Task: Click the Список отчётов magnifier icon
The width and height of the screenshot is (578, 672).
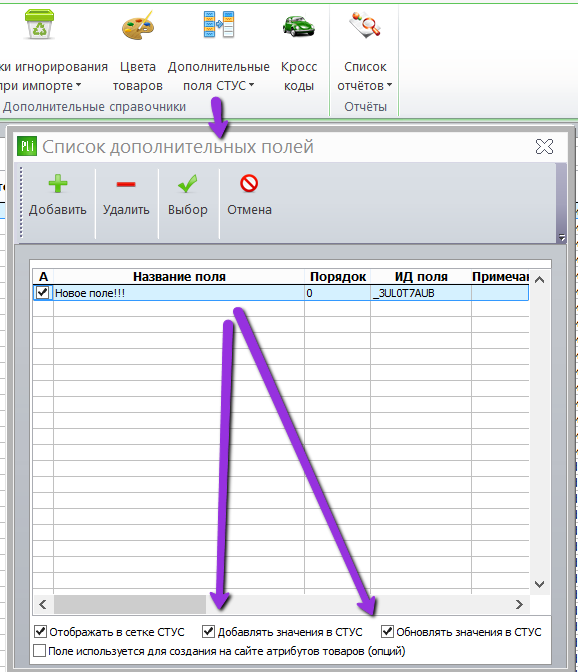Action: point(365,25)
